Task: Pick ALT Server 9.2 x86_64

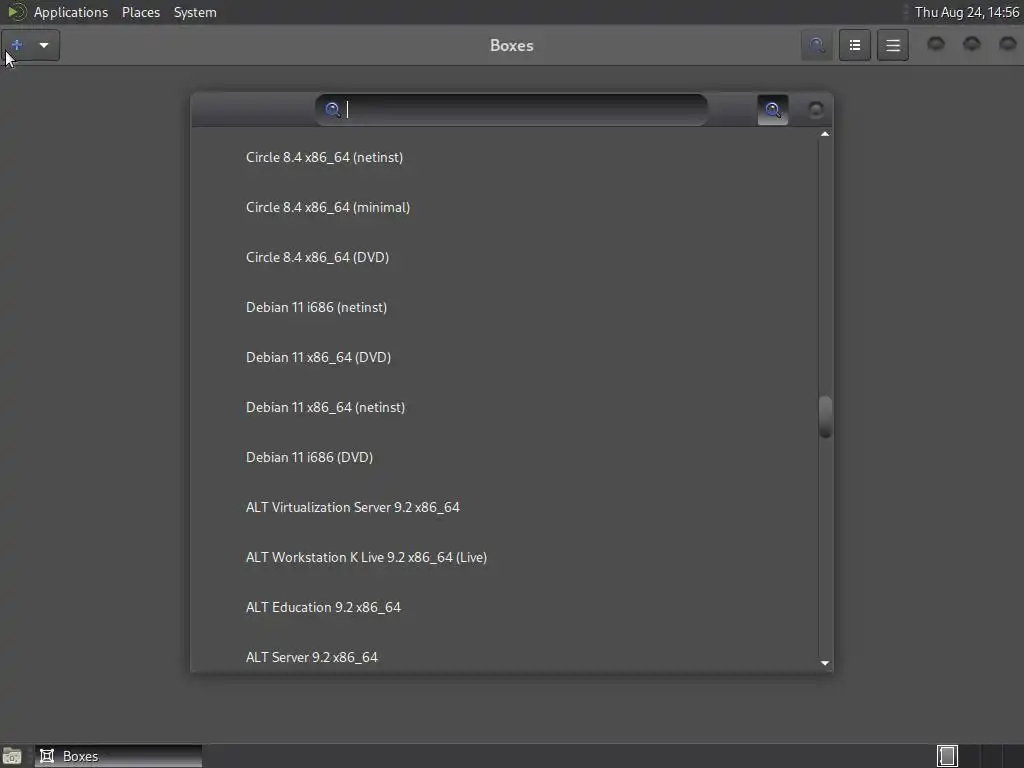Action: click(x=504, y=653)
